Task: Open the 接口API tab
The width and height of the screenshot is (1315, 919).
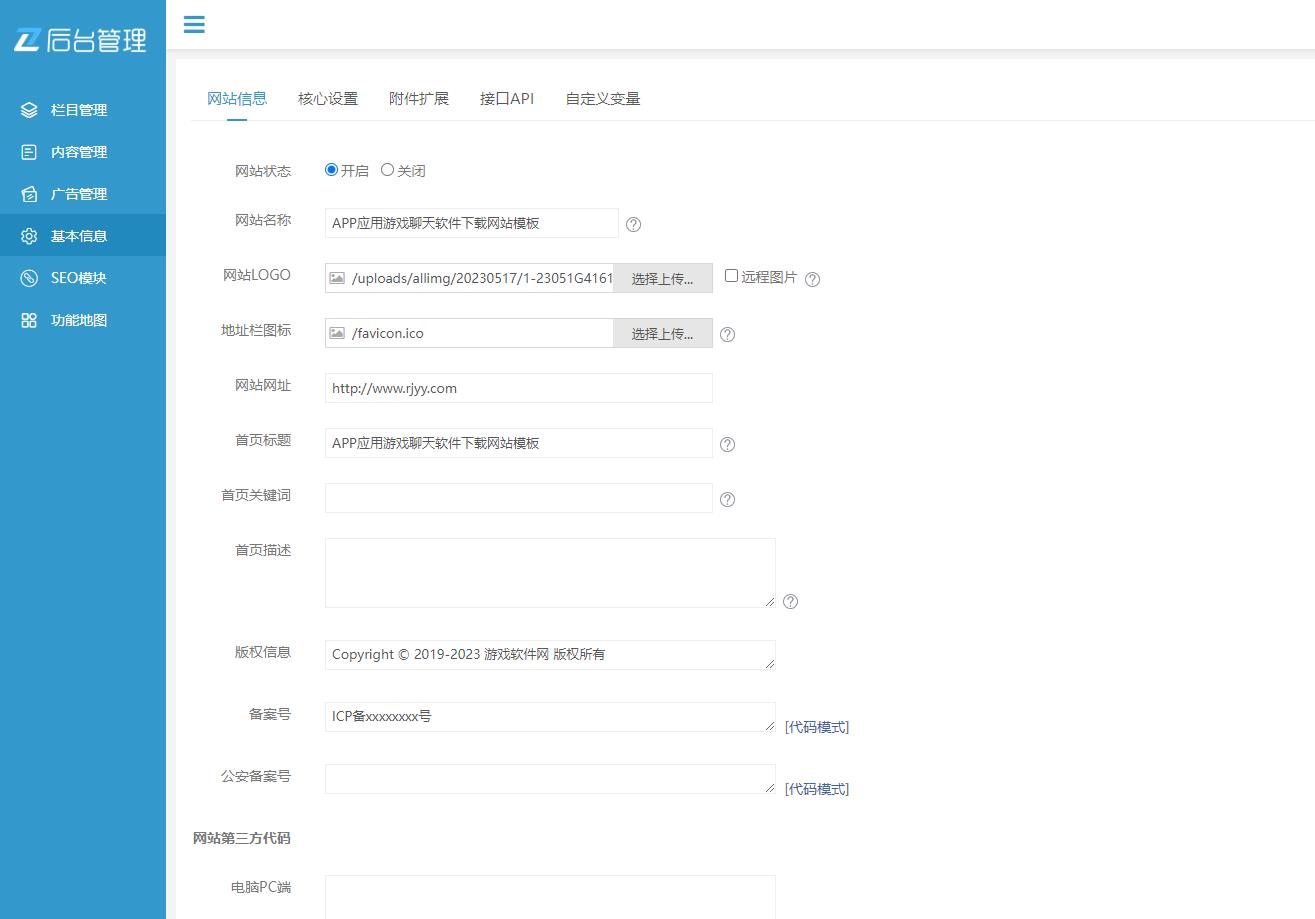Action: click(x=506, y=98)
